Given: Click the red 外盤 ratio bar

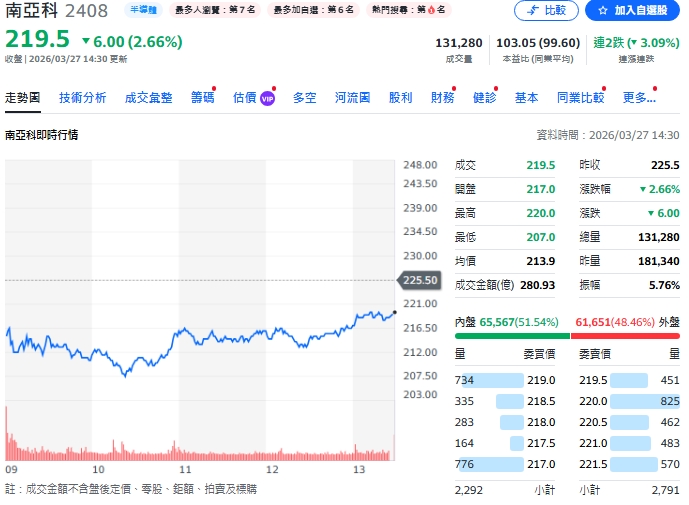Looking at the screenshot, I should coord(625,336).
